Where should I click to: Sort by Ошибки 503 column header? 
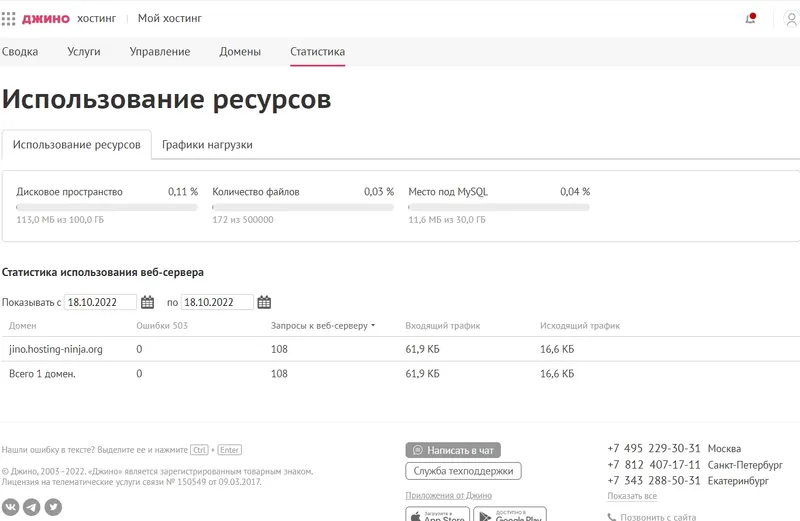click(x=162, y=326)
